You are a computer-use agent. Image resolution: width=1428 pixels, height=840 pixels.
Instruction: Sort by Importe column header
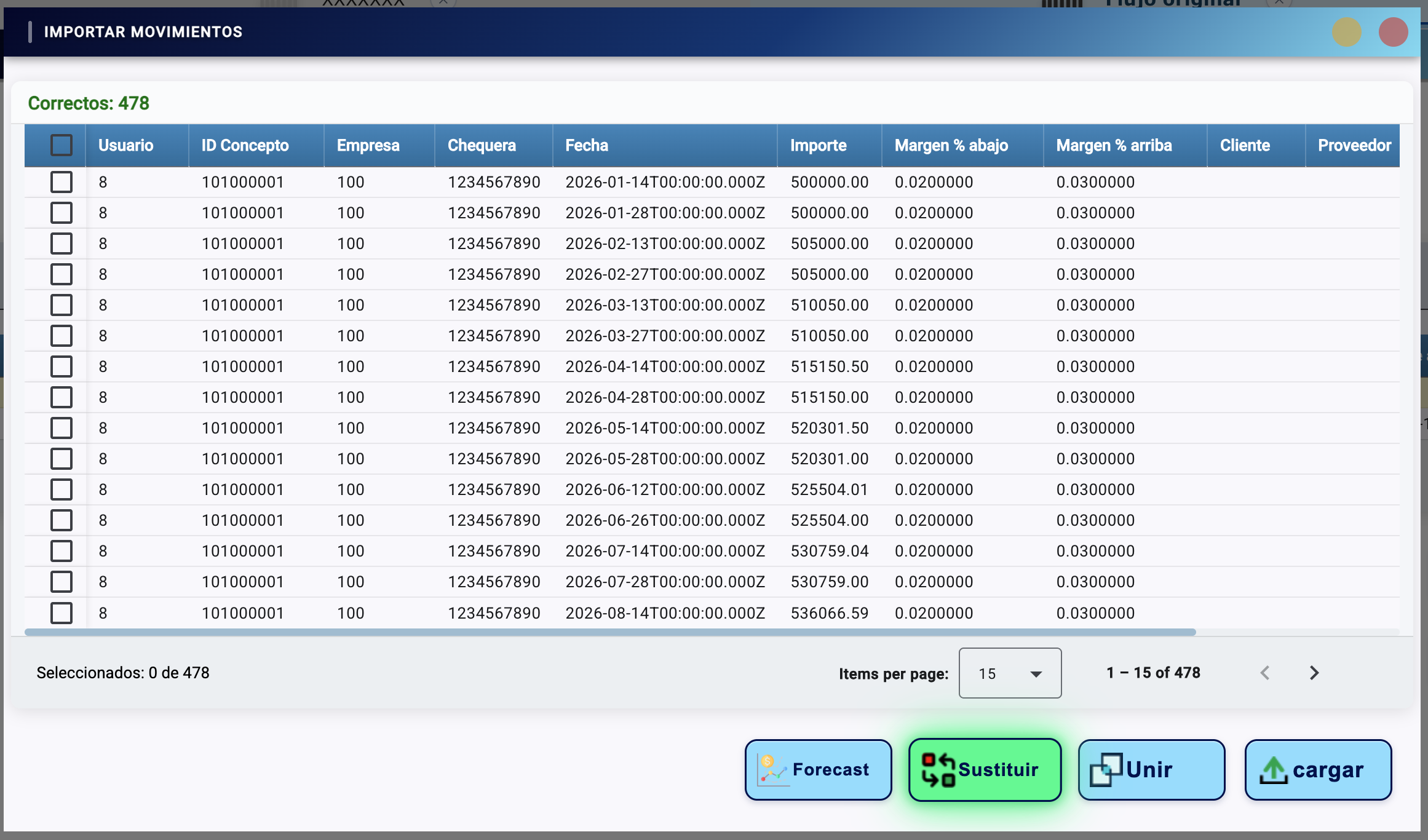coord(818,145)
